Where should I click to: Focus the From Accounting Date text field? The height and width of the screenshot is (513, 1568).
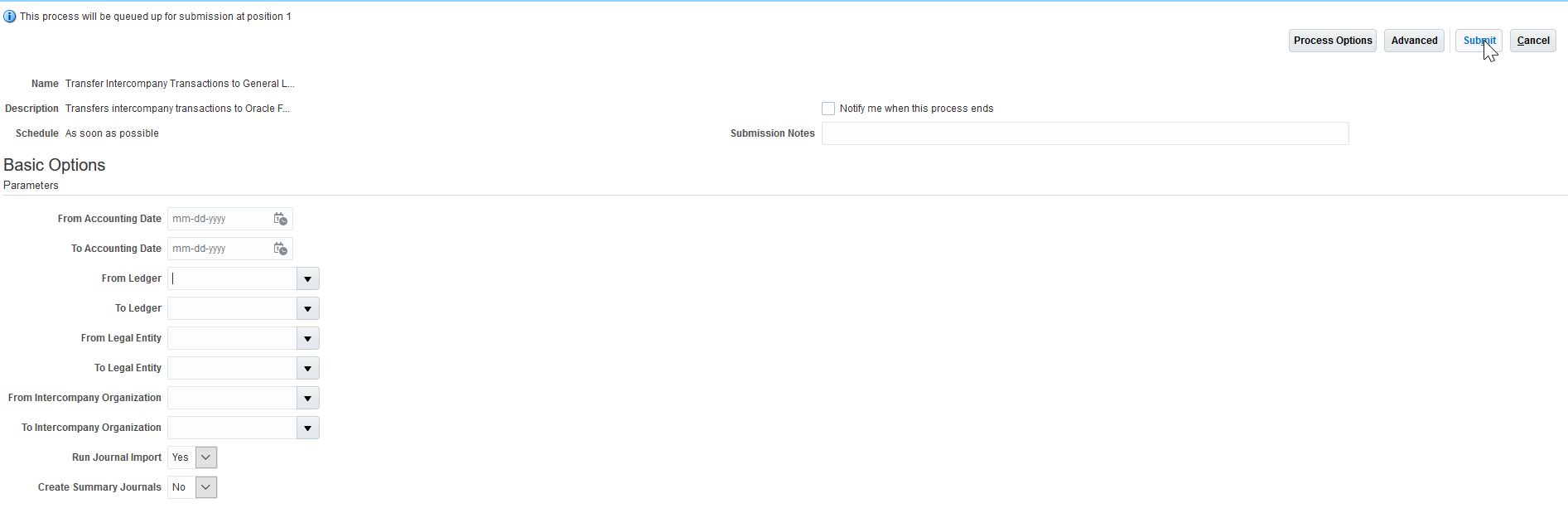tap(218, 219)
